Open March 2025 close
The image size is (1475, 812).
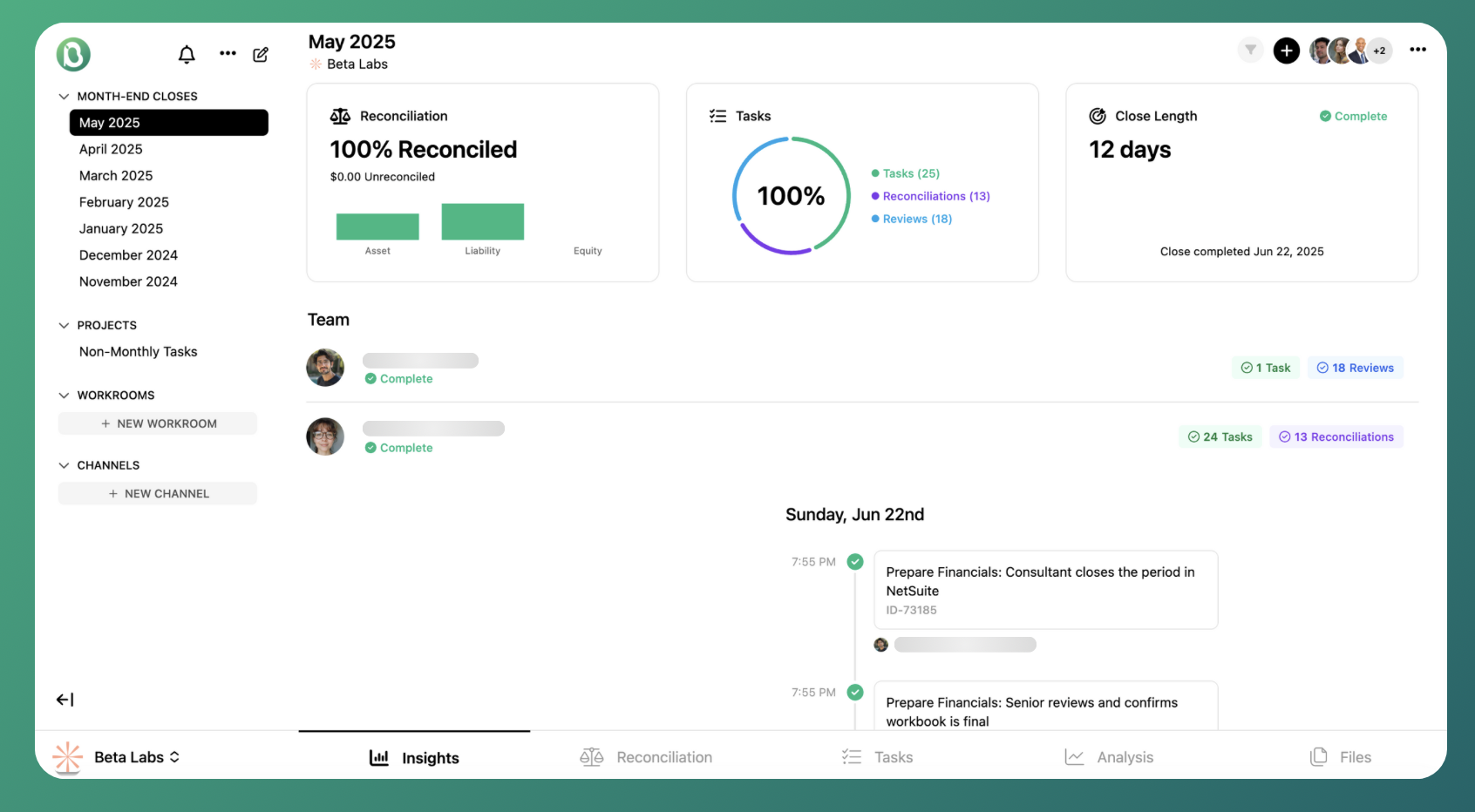(116, 176)
